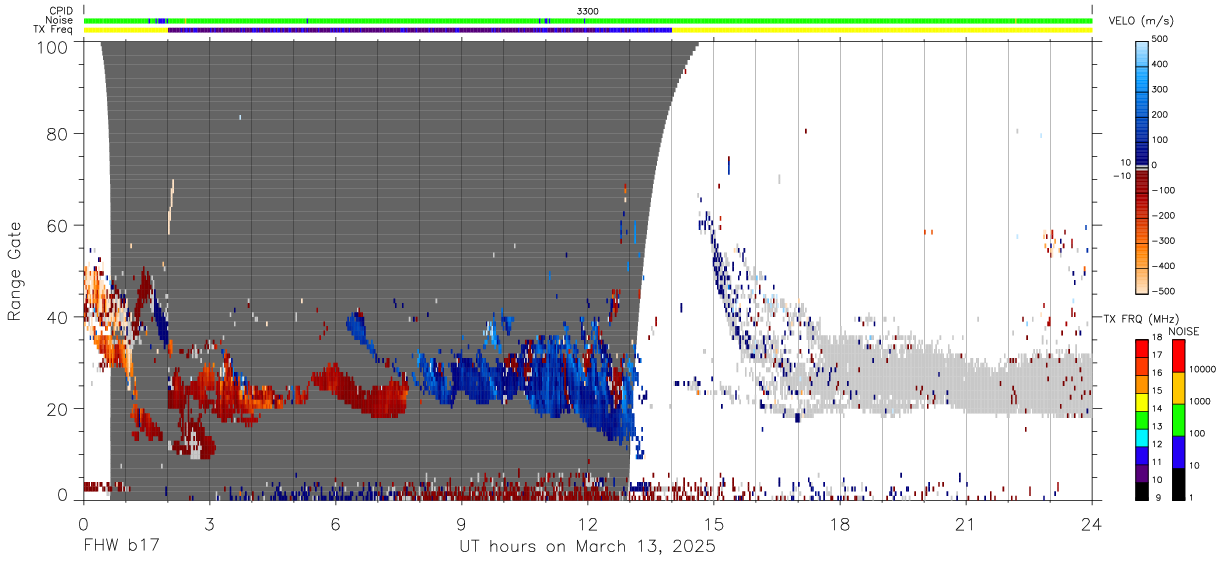
Task: Click the NOISE legend title
Action: click(1184, 331)
